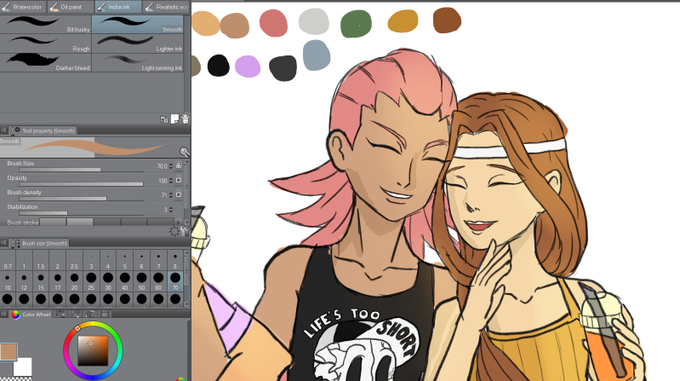Select the Tool property [Smooth] tab
The image size is (680, 381).
44,130
